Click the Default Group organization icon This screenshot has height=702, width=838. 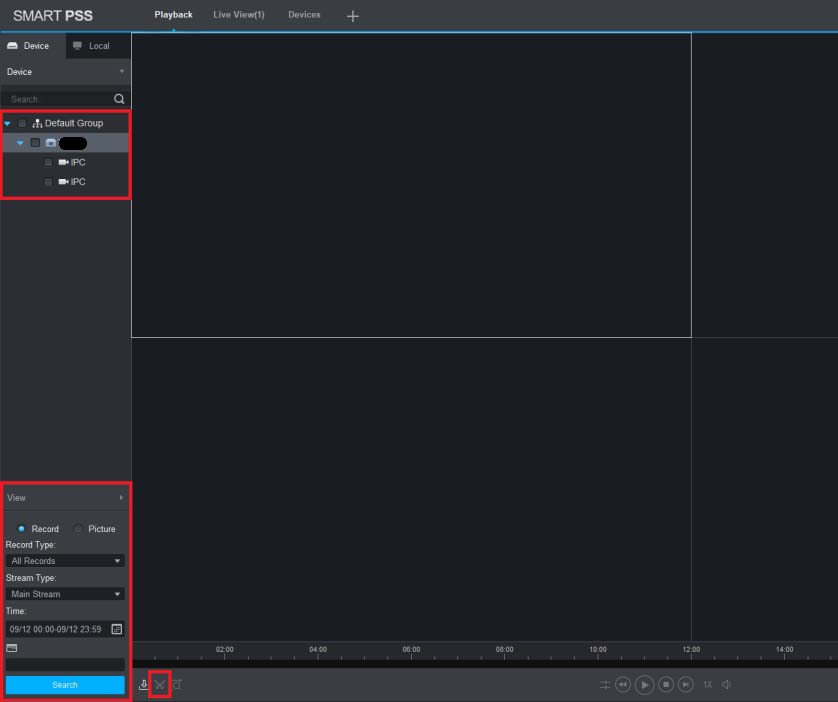[37, 123]
